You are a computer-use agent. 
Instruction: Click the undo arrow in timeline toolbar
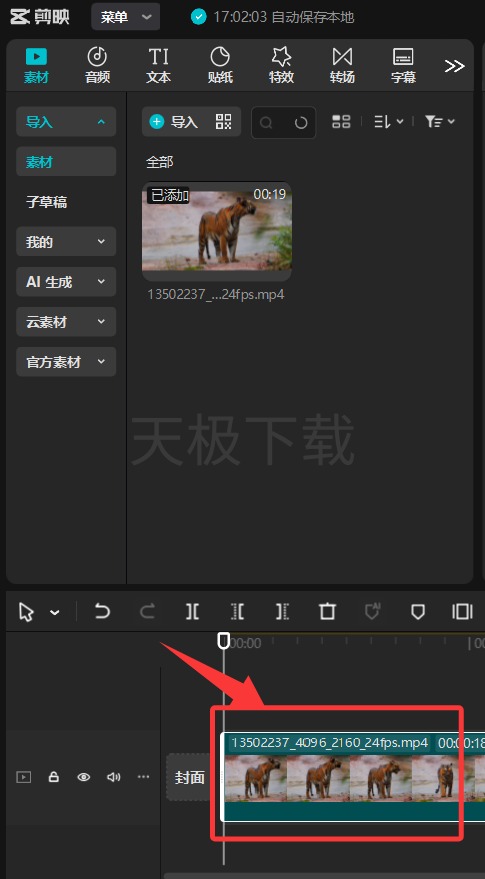(x=102, y=611)
